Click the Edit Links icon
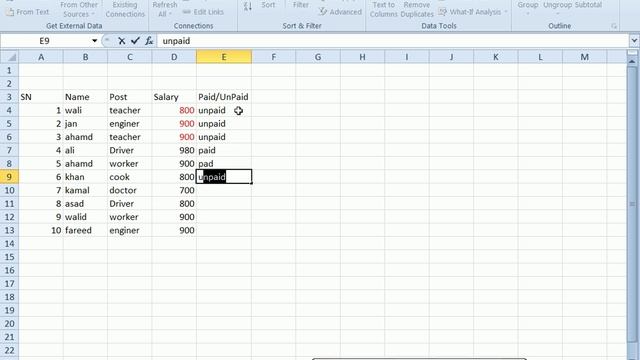This screenshot has height=360, width=640. click(x=187, y=12)
